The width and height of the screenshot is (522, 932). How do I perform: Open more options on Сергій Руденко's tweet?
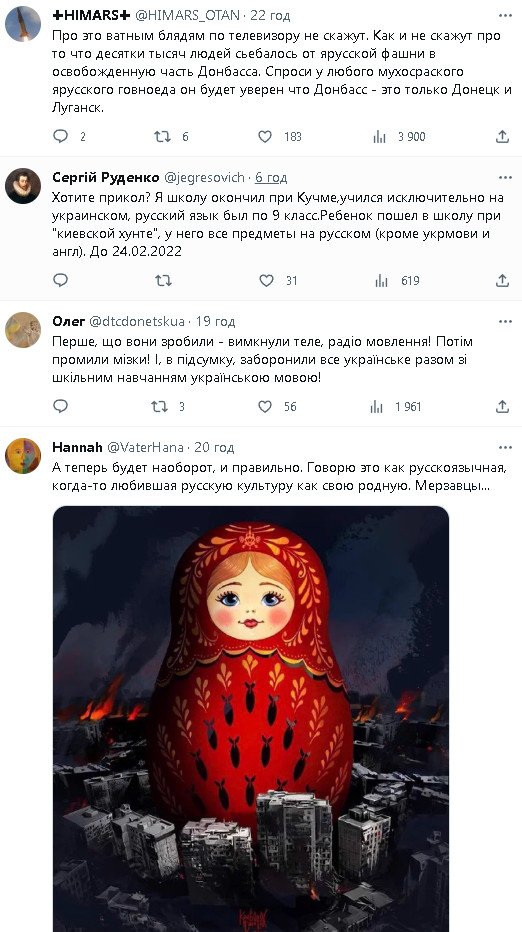pyautogui.click(x=505, y=178)
